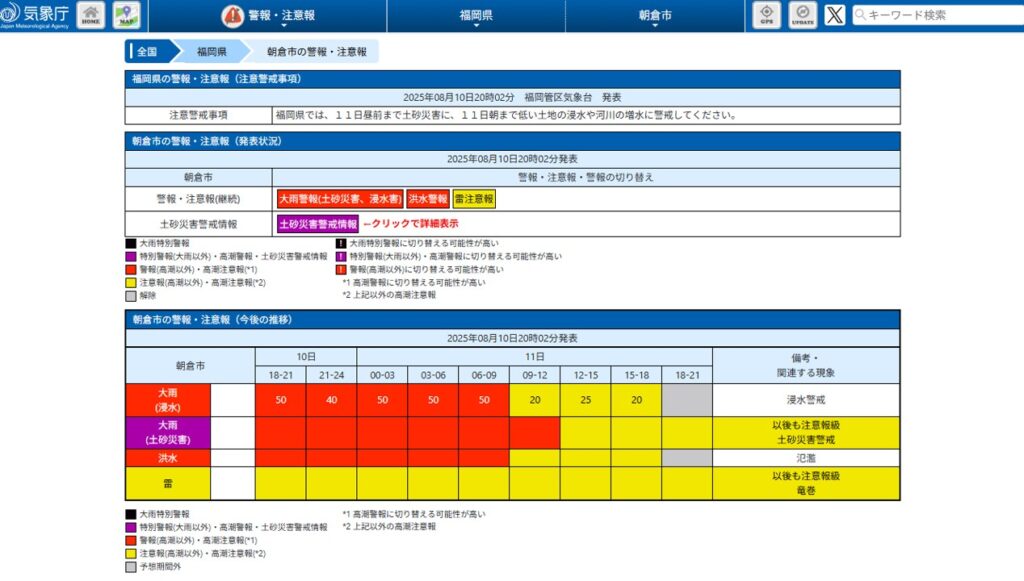Viewport: 1024px width, 581px height.
Task: Click 朝倉市の警報・注意報(発表状況) section header
Action: pos(513,141)
